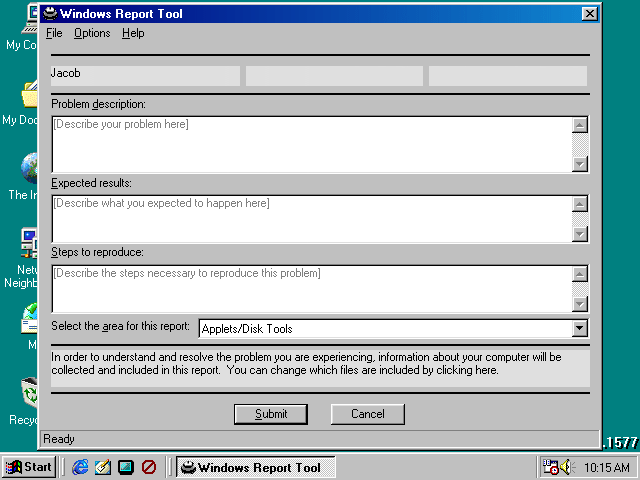The image size is (640, 480).
Task: Click the Submit button
Action: 271,414
